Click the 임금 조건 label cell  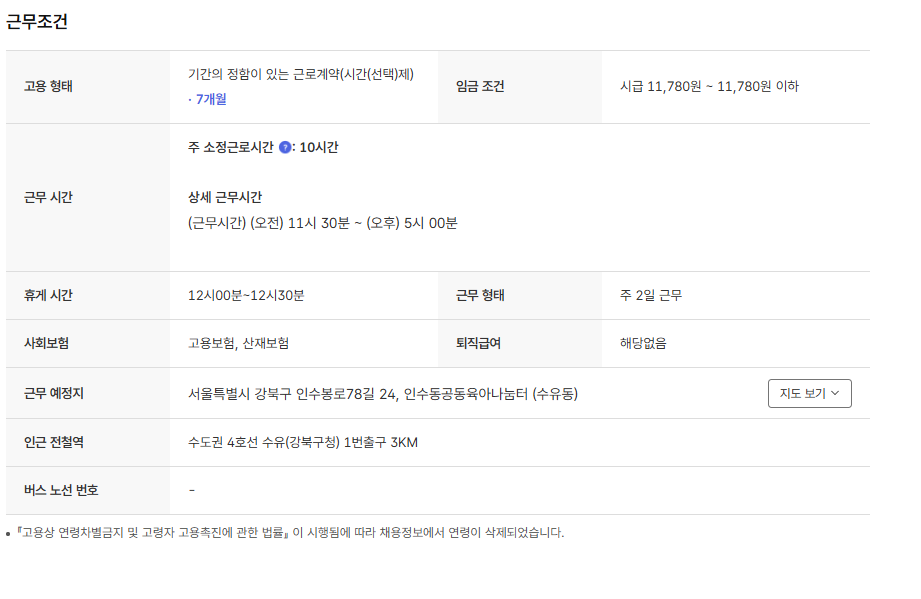(480, 87)
